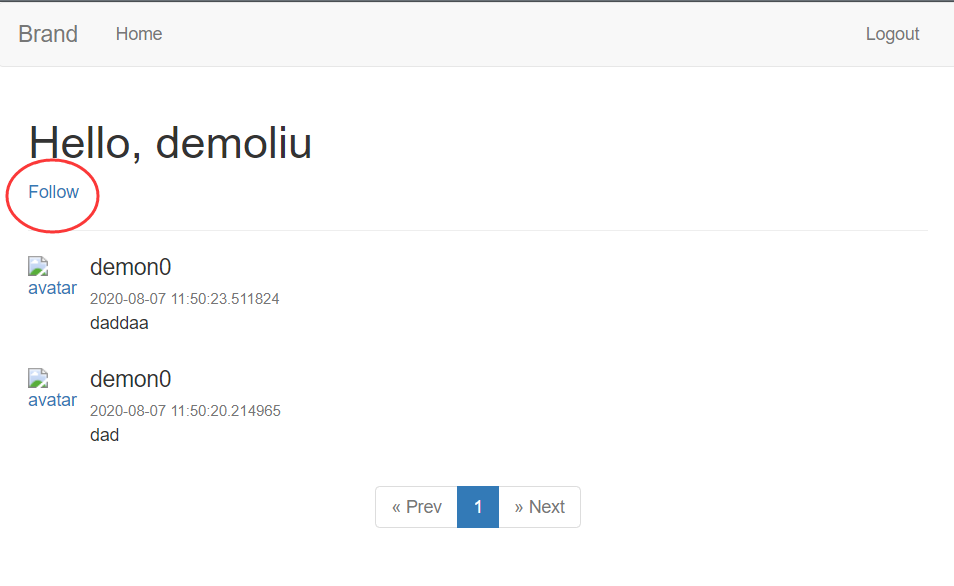Go to next page with » Next
954x586 pixels.
540,507
